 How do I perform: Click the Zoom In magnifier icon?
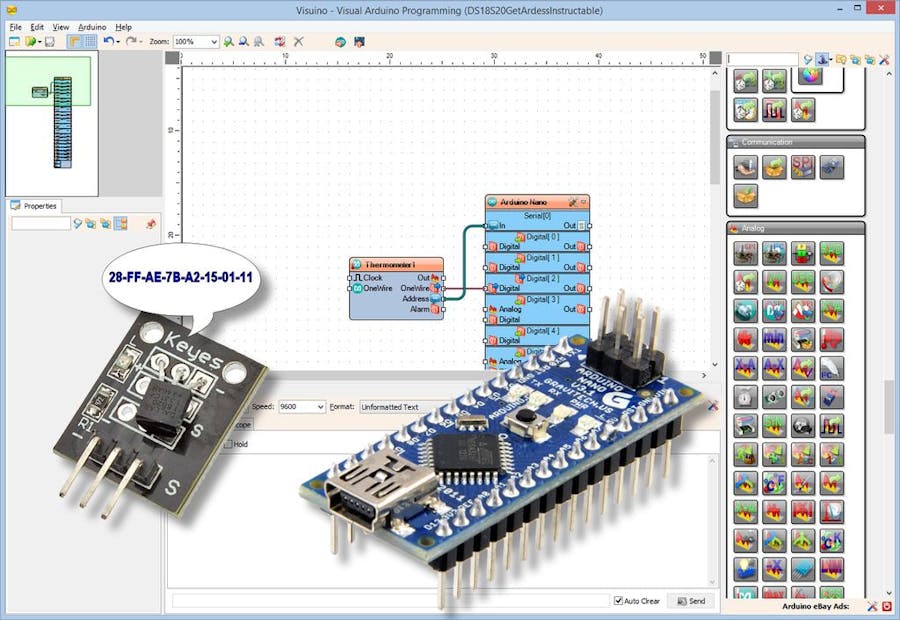point(229,42)
